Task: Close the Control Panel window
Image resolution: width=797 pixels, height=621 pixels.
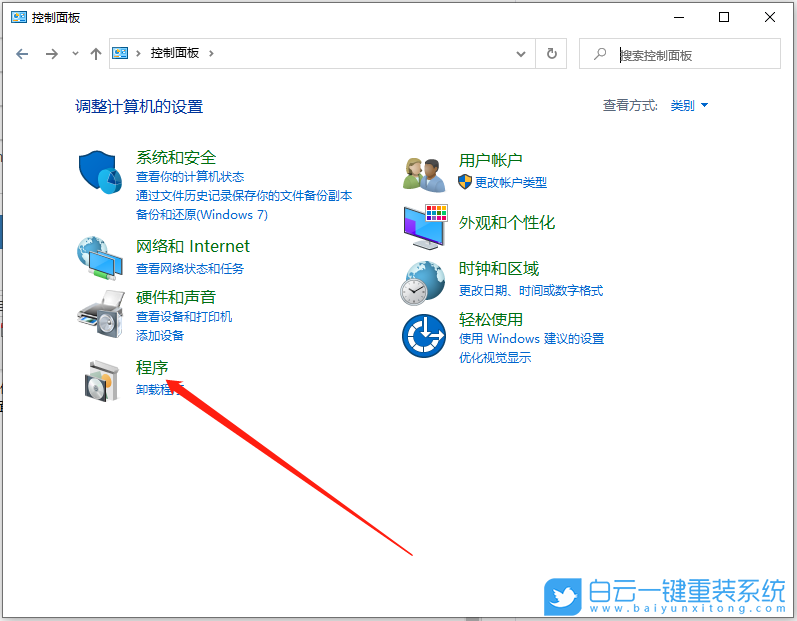Action: click(770, 17)
